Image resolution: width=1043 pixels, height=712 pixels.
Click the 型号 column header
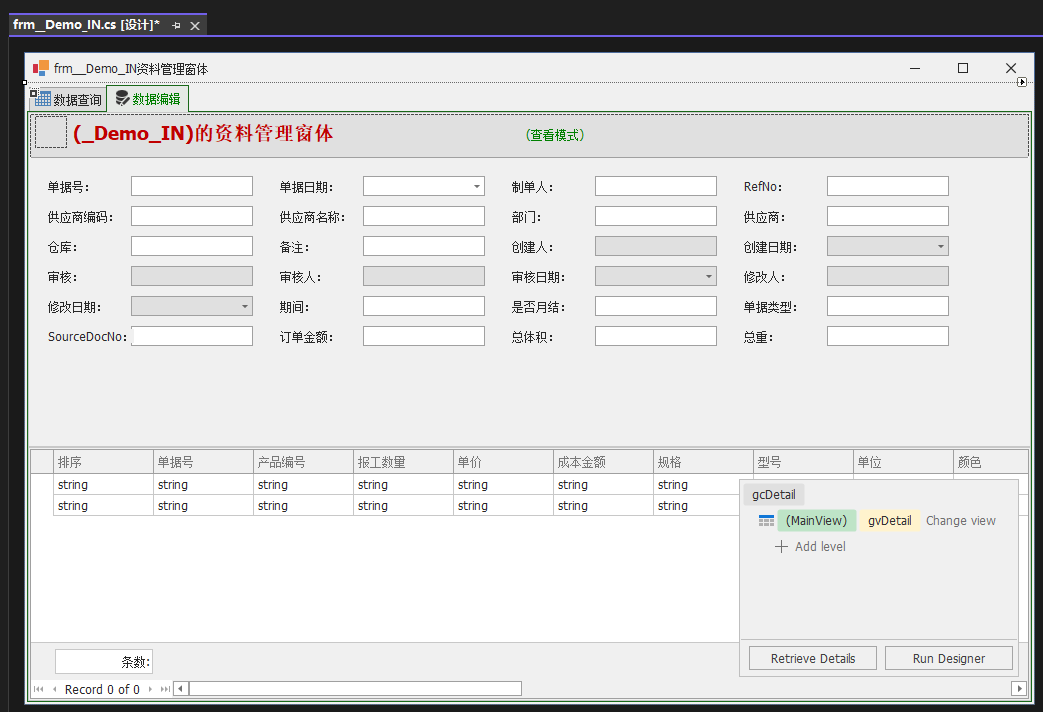pos(804,462)
